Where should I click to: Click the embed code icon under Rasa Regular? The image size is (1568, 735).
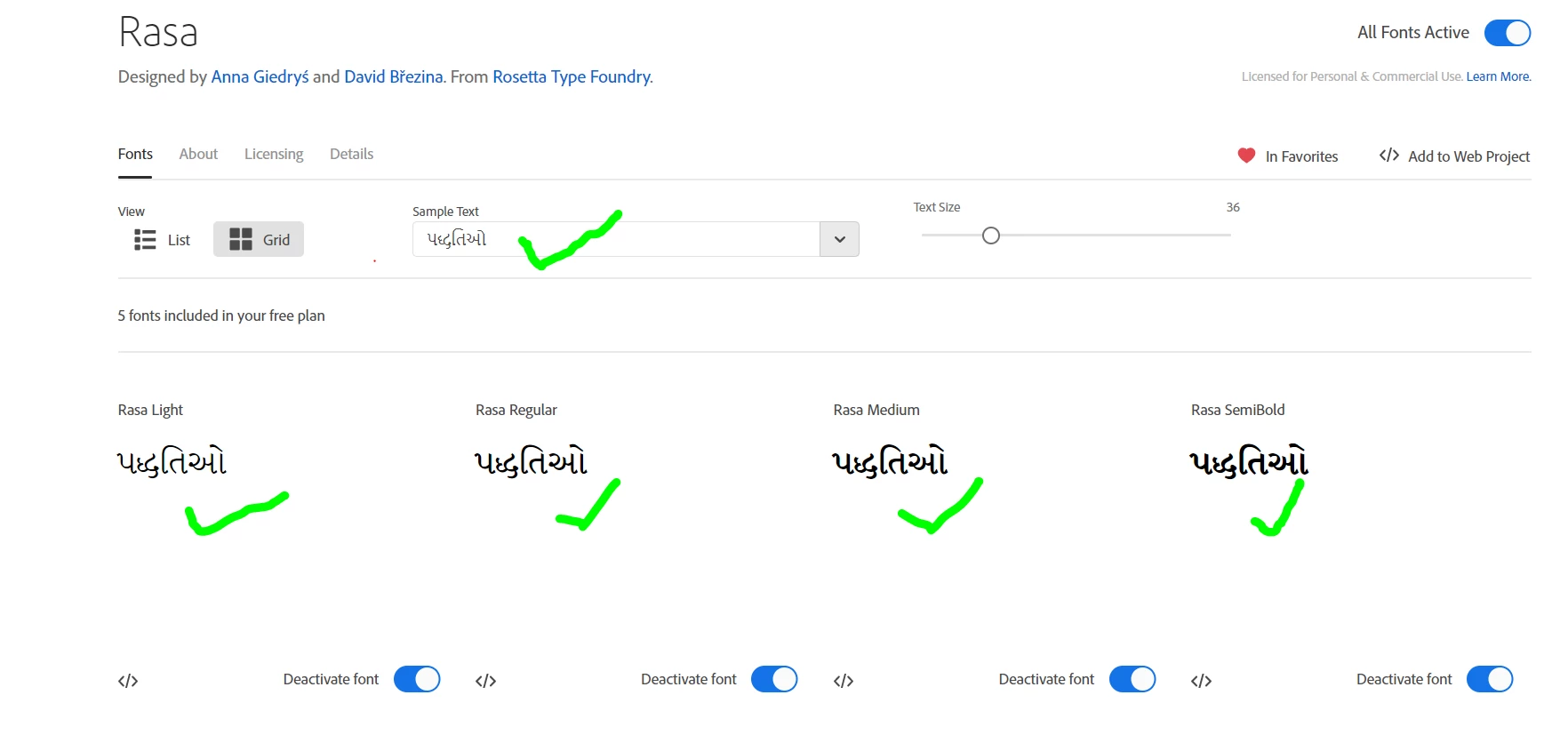point(485,681)
